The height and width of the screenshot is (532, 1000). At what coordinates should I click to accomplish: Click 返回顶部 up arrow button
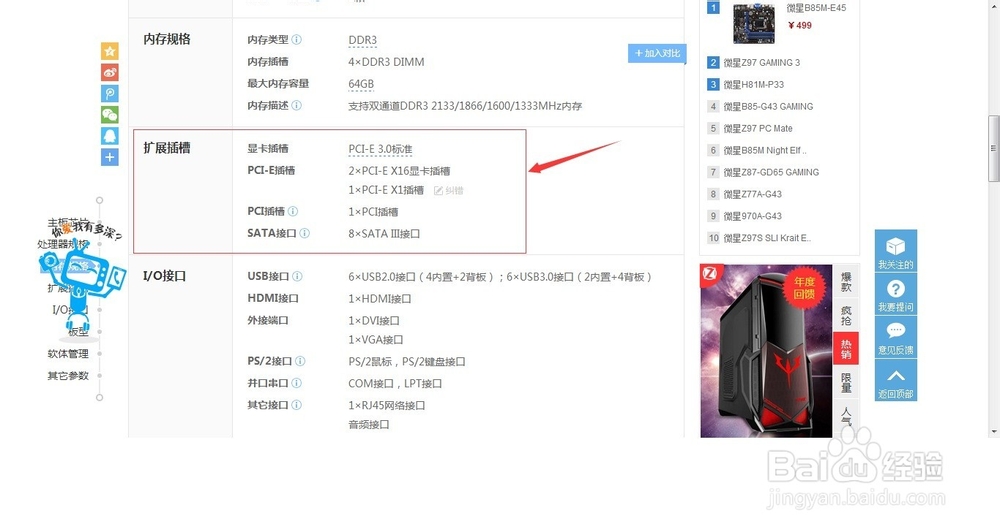point(895,380)
